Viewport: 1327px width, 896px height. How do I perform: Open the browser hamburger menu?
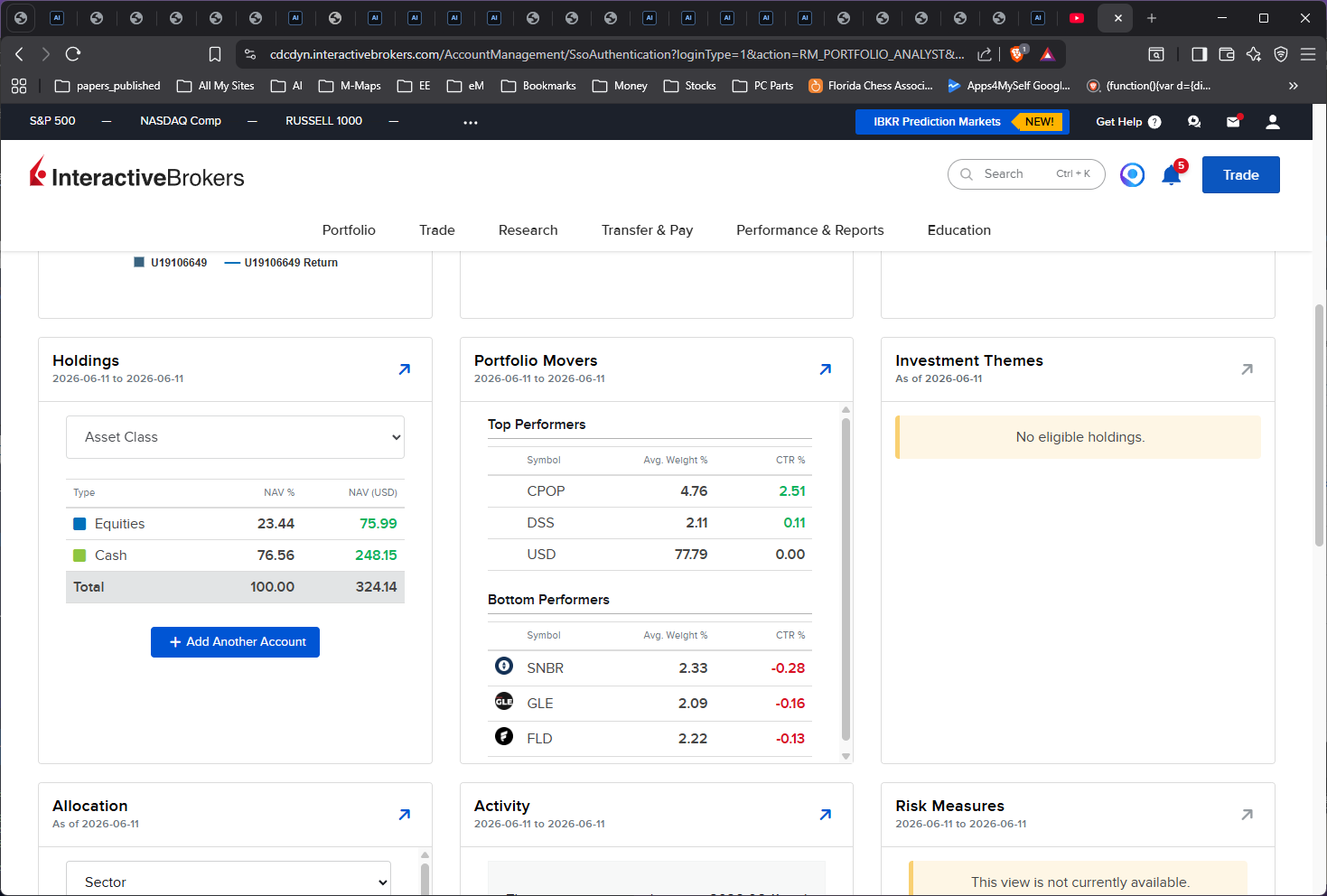(x=1308, y=54)
